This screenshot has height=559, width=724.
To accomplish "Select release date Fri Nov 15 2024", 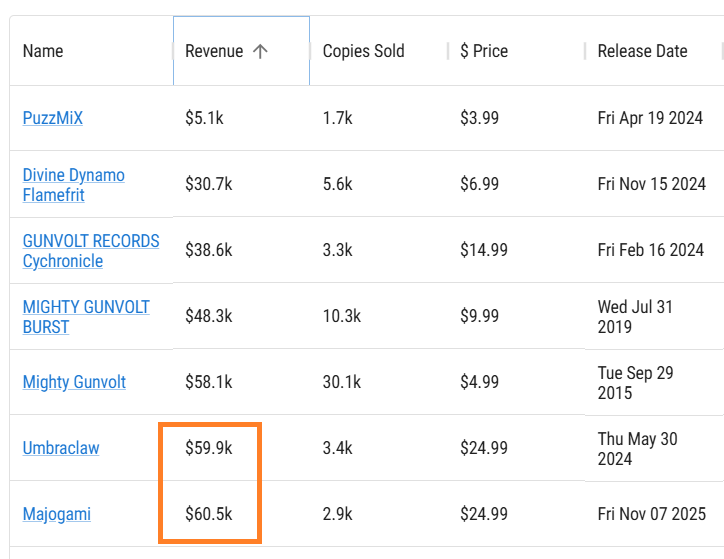I will [x=652, y=184].
